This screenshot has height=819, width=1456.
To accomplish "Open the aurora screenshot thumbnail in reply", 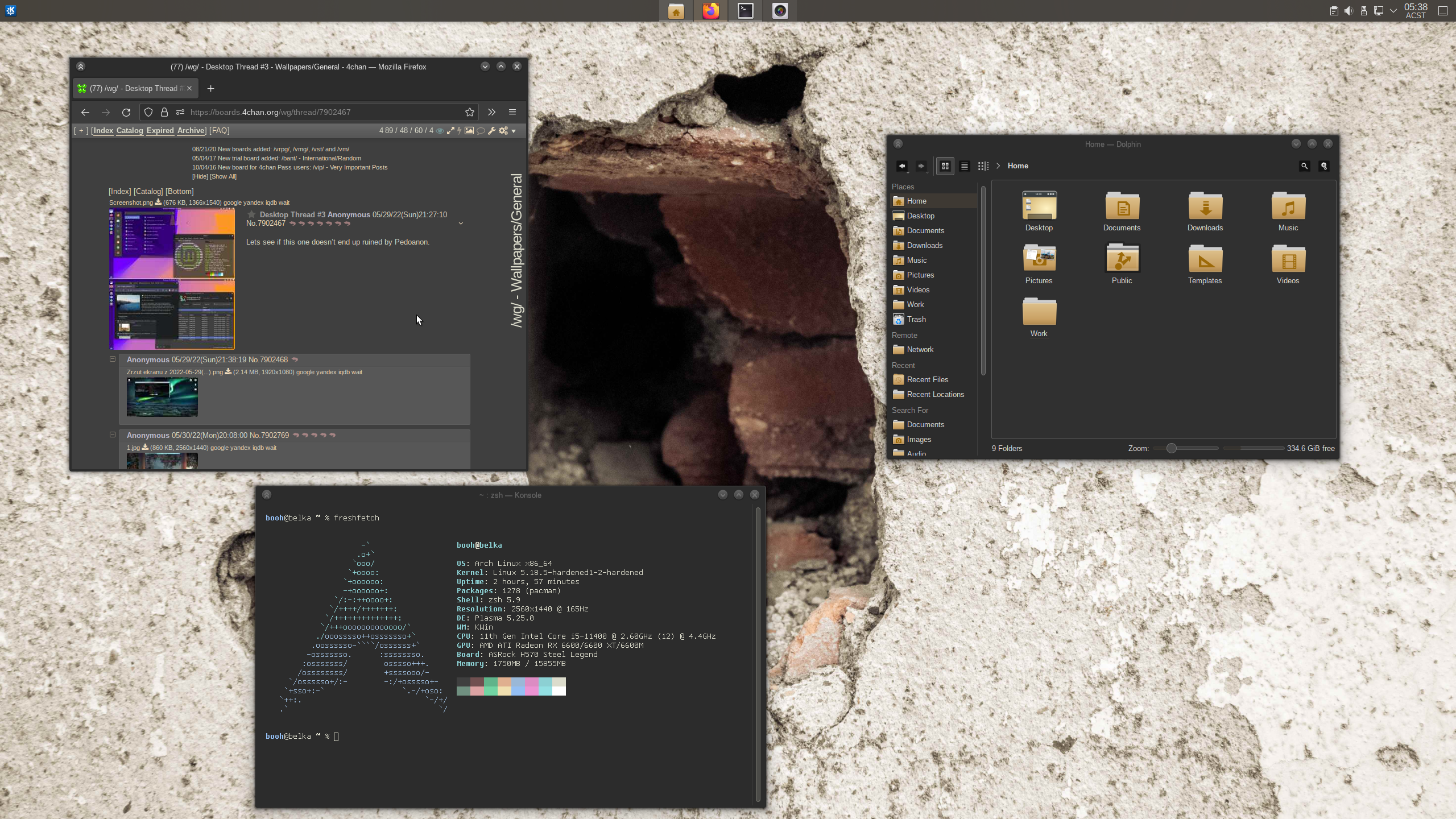I will pos(162,397).
